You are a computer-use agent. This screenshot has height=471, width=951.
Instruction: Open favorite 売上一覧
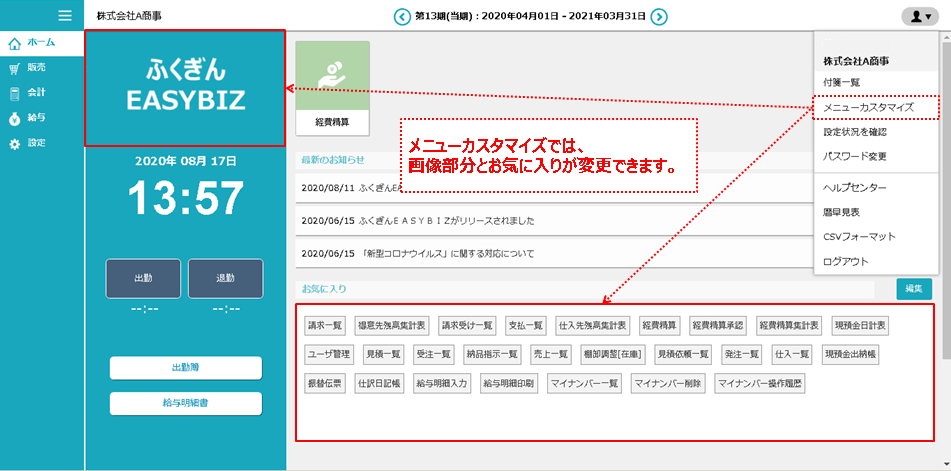tap(551, 354)
